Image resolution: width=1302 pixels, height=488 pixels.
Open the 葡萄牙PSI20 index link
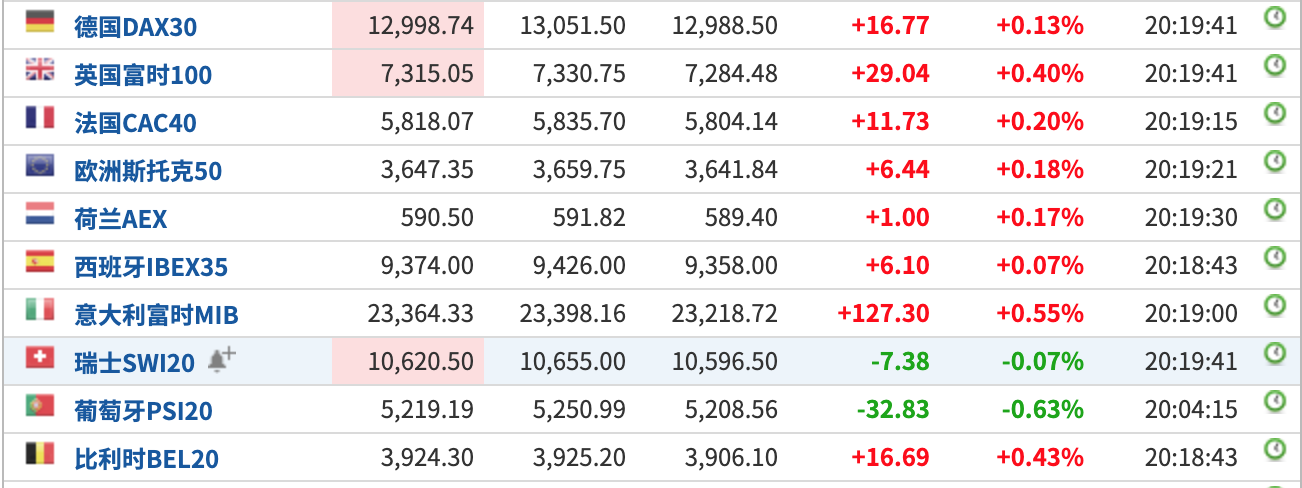click(143, 411)
